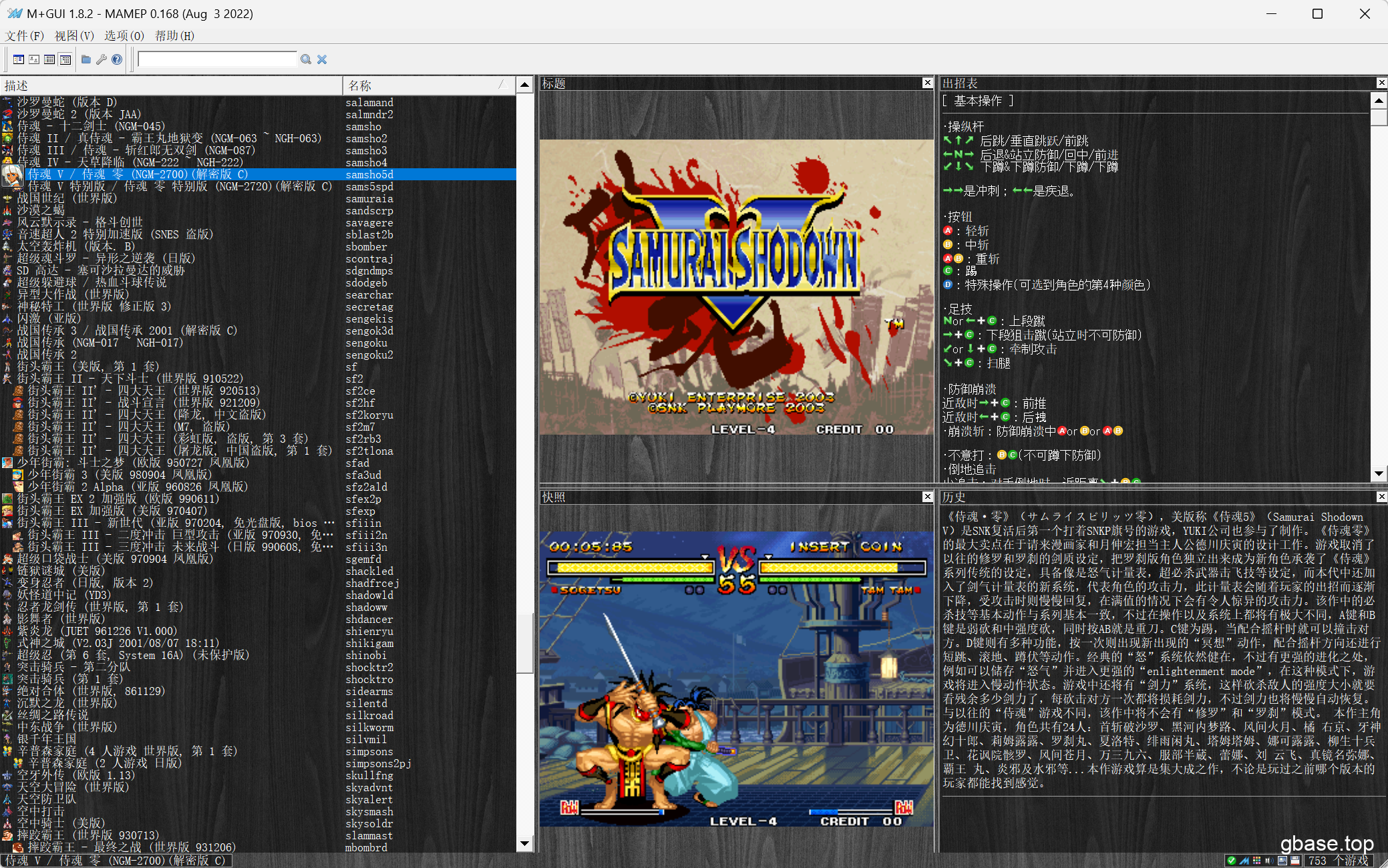
Task: Click the game list scroll down arrow
Action: pos(525,843)
